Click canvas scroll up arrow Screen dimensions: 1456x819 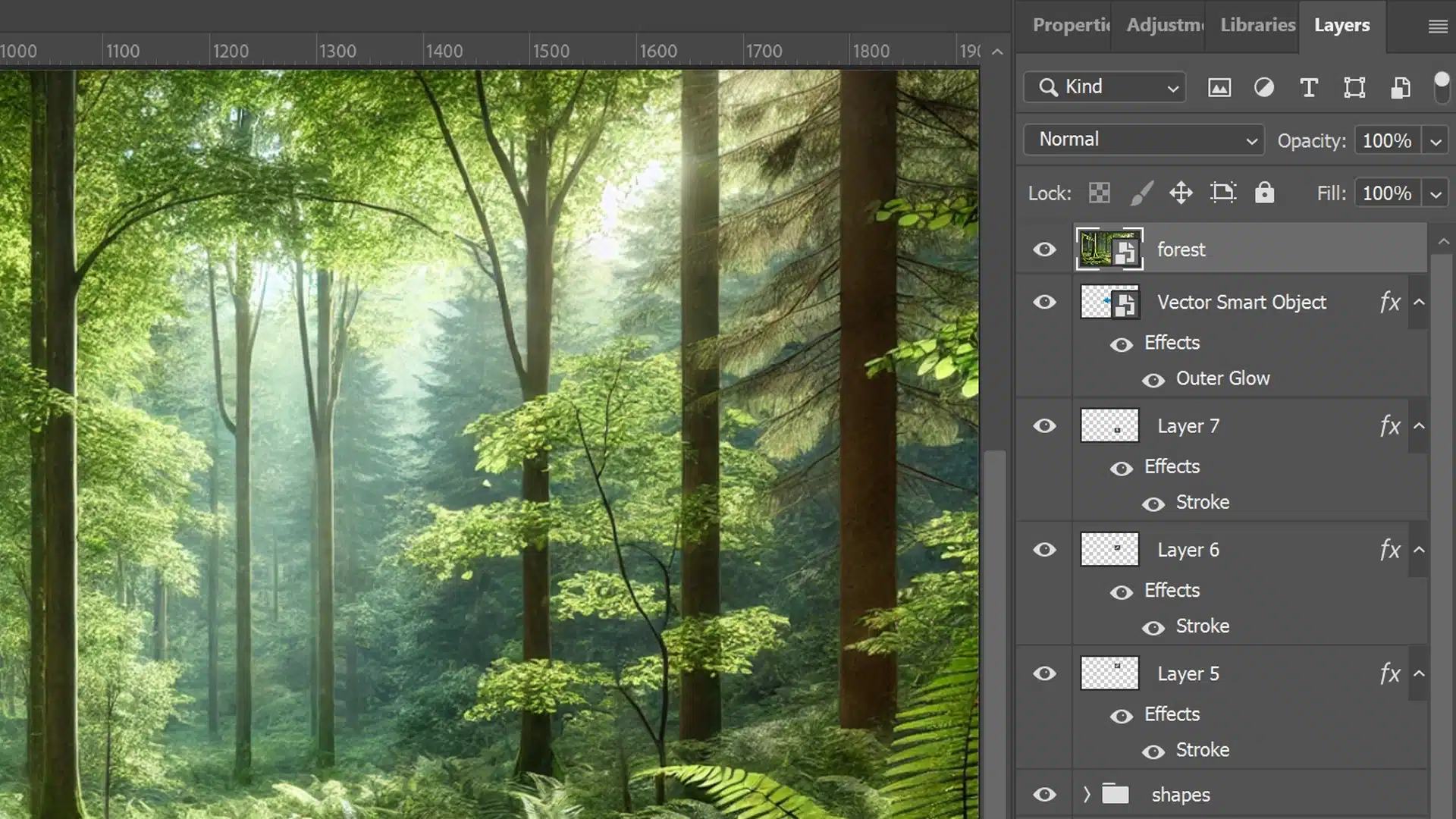pos(998,52)
